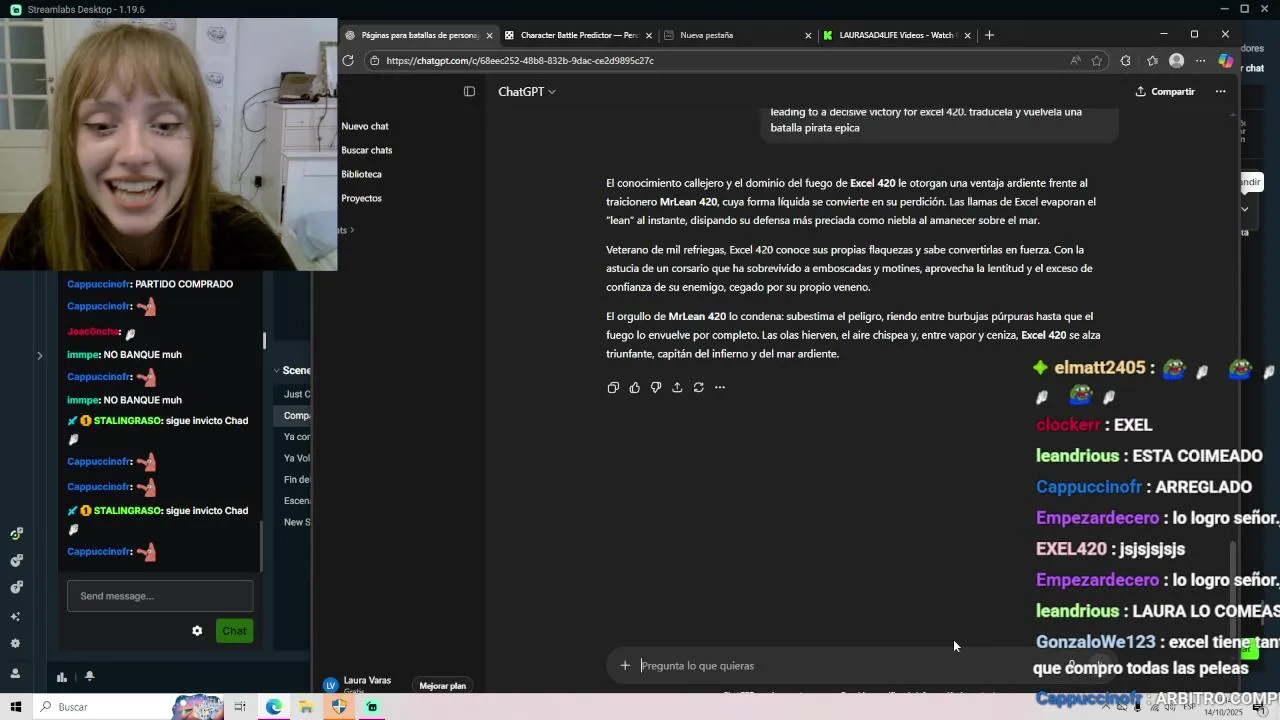Open a new browser tab with plus

[x=989, y=35]
